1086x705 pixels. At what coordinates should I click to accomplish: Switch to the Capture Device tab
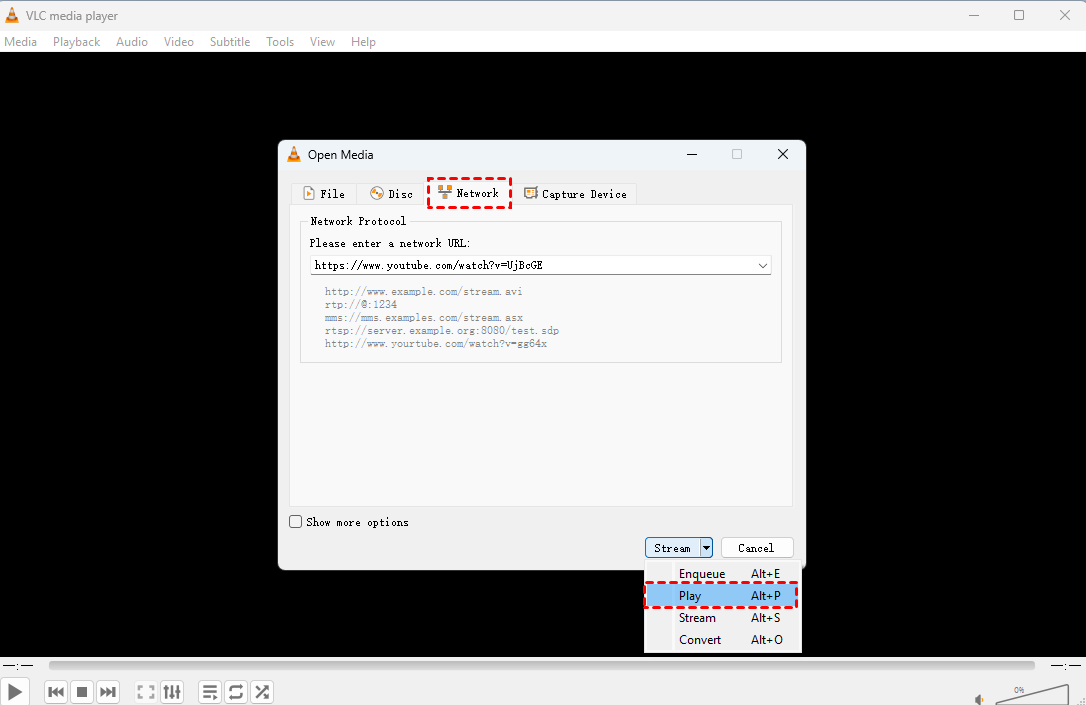tap(575, 194)
